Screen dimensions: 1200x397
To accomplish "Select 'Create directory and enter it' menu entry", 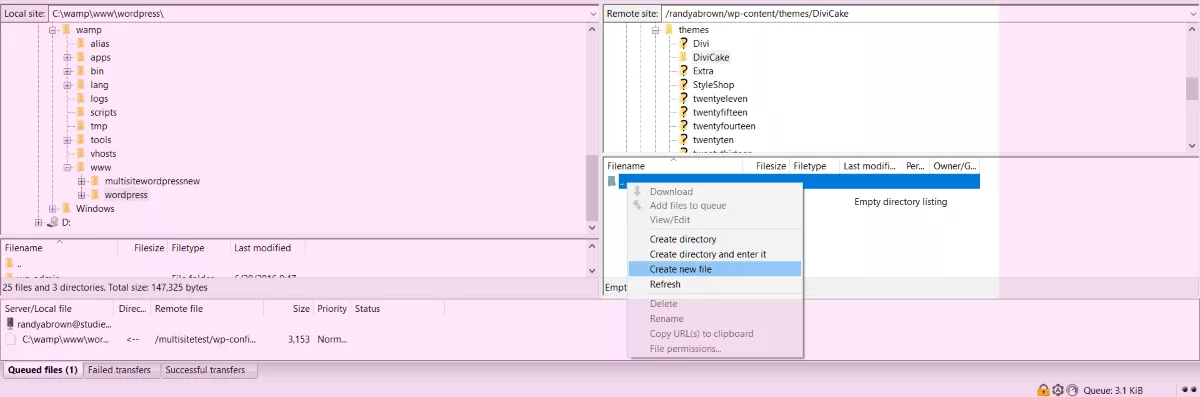I will click(714, 254).
